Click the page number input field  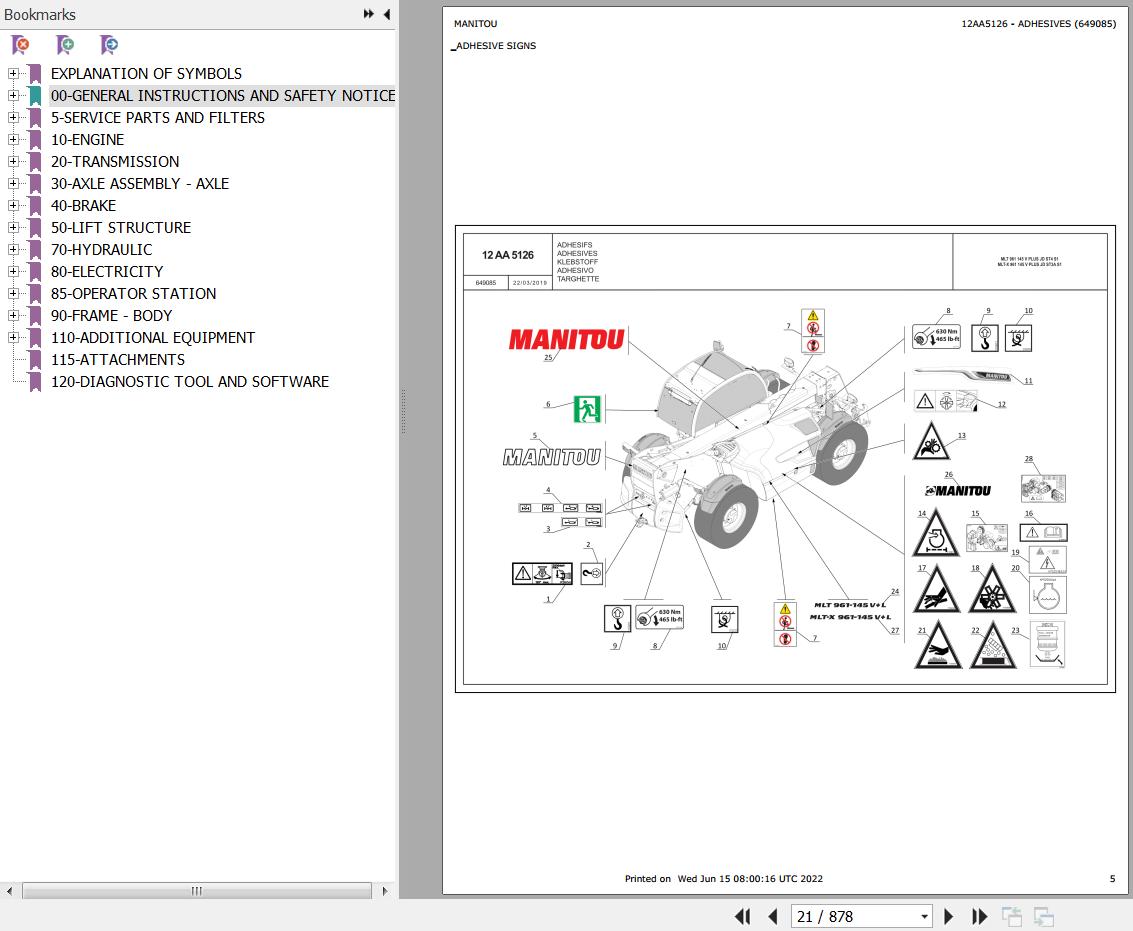[x=855, y=917]
